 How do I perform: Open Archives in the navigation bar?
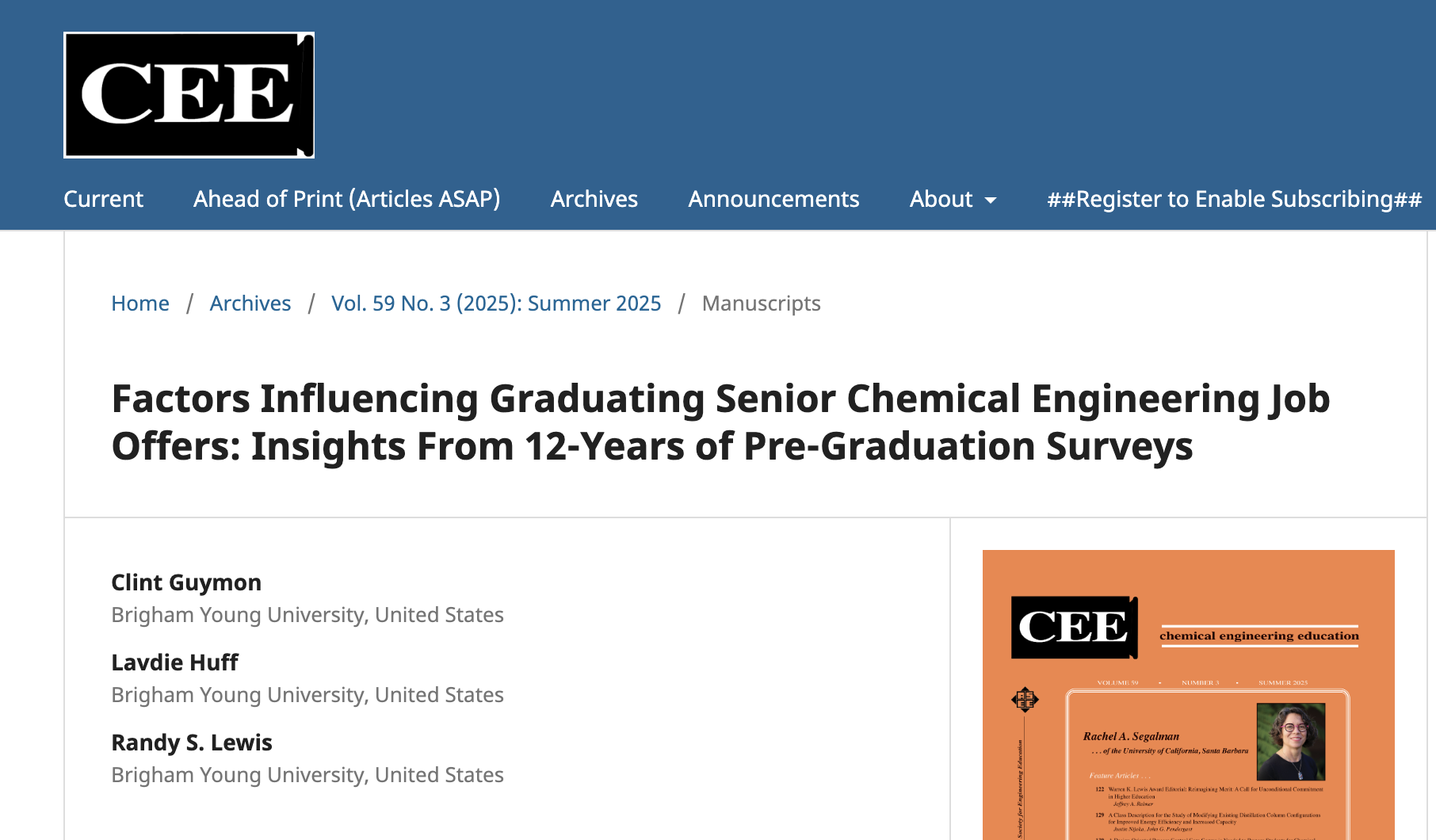594,199
